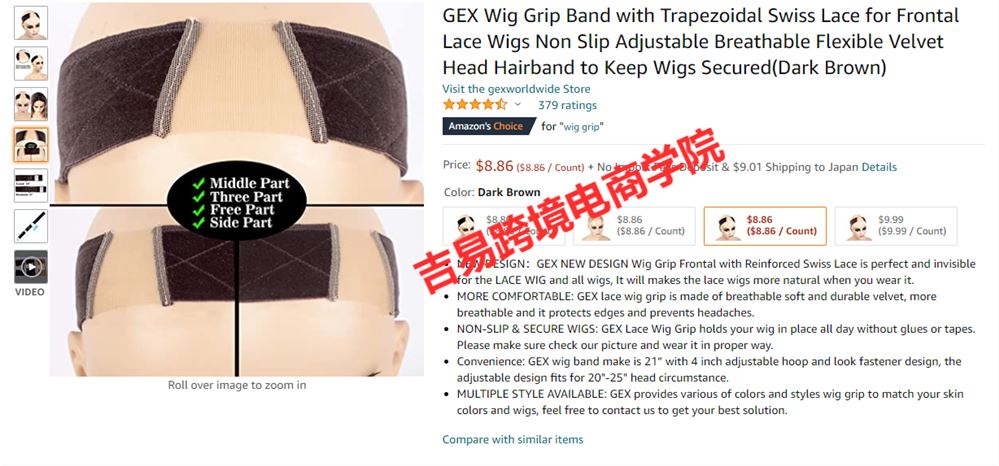Screen dimensions: 999x466
Task: Open shipping Details link
Action: tap(879, 167)
